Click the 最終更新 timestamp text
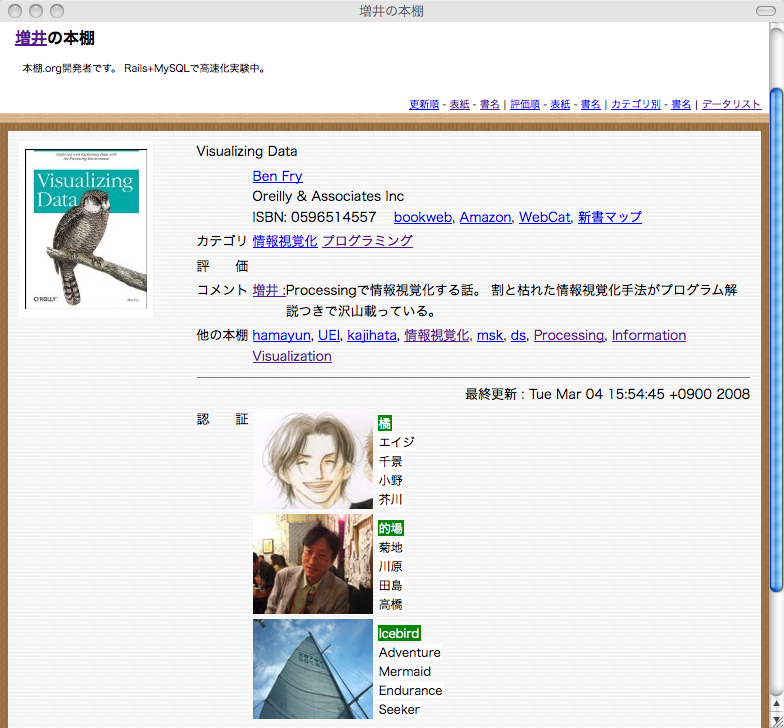 tap(608, 394)
